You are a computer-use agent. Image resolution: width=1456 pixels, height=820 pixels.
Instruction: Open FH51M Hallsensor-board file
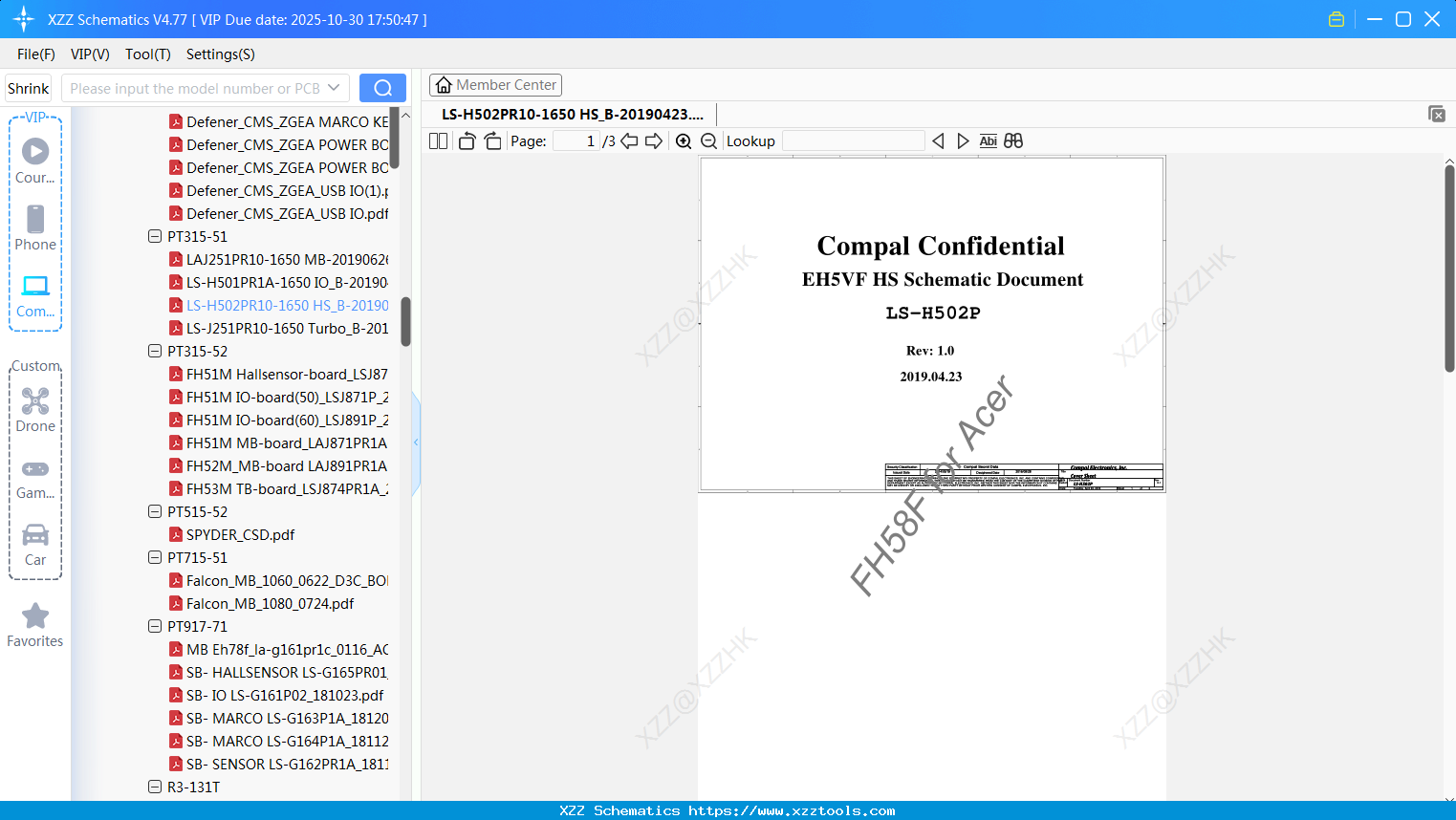(279, 374)
